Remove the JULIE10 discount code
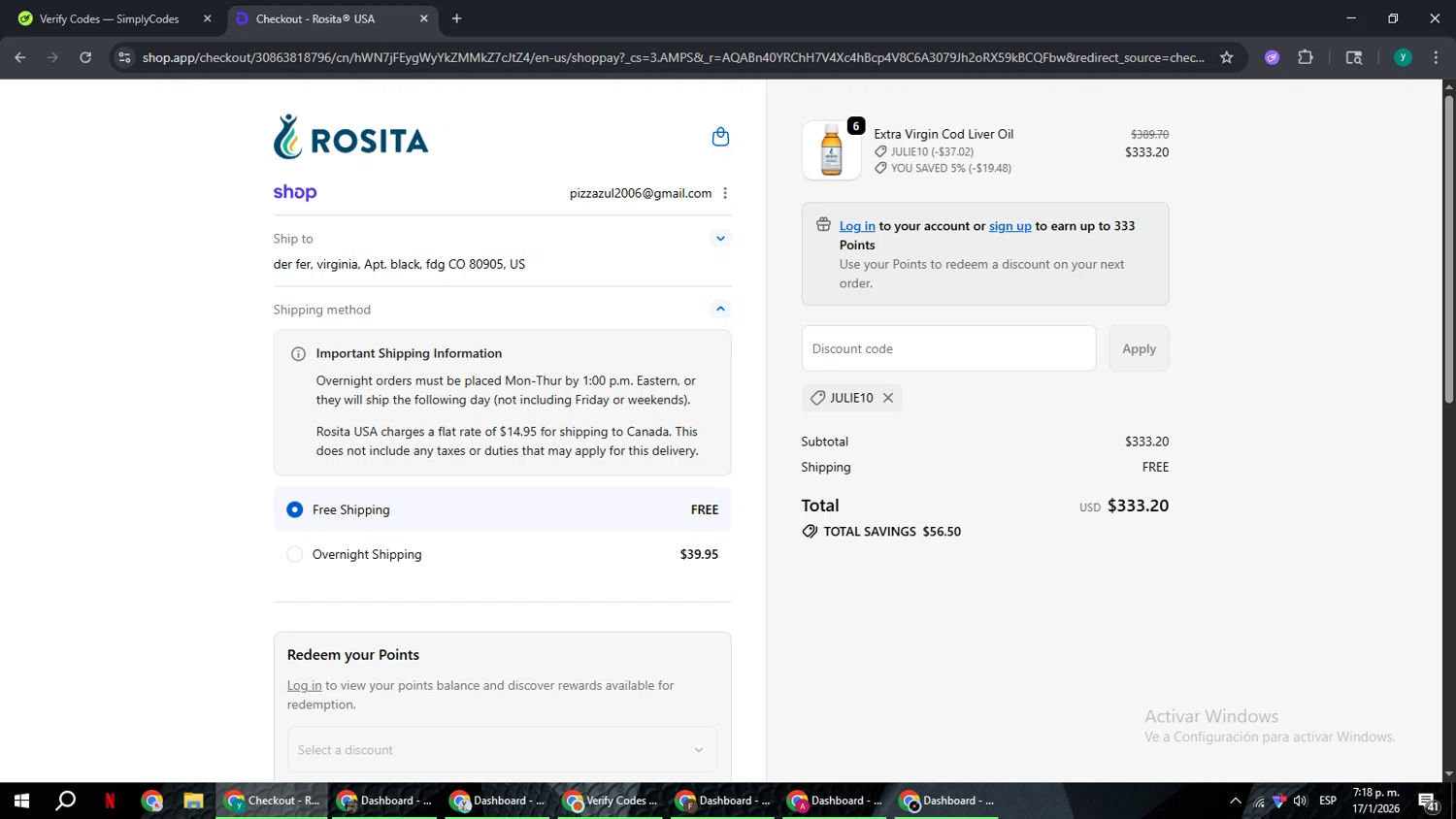The image size is (1456, 819). click(888, 398)
